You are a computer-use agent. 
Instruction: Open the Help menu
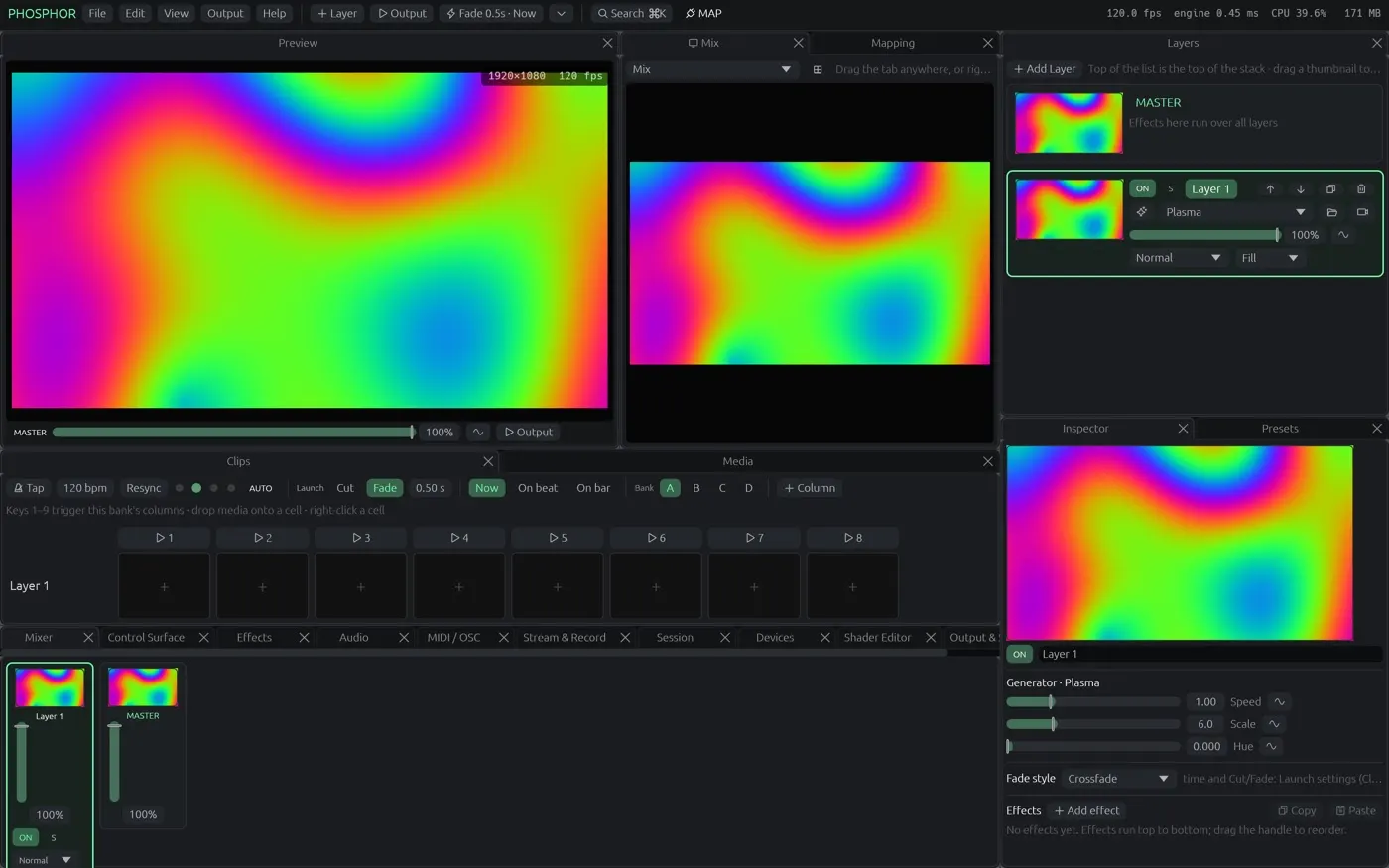[x=275, y=13]
